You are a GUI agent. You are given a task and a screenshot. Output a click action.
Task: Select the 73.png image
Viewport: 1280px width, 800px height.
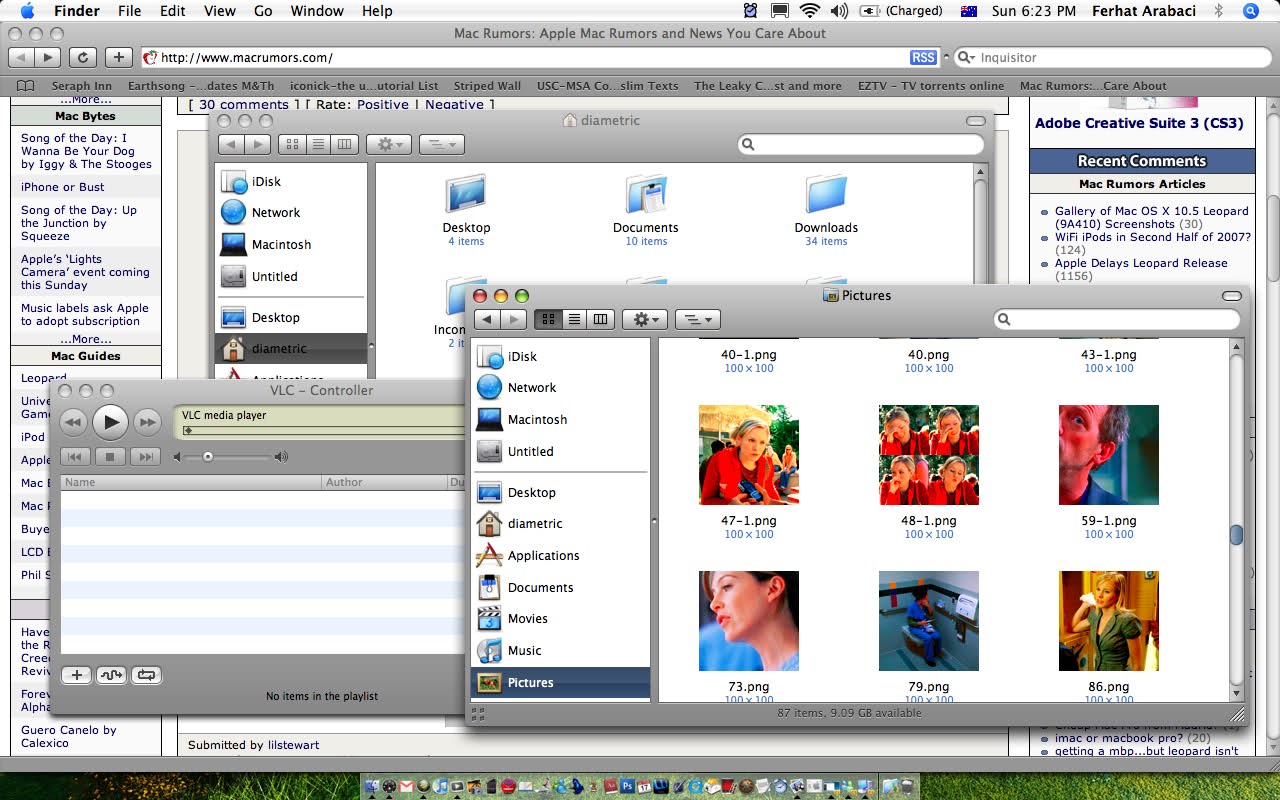tap(749, 621)
